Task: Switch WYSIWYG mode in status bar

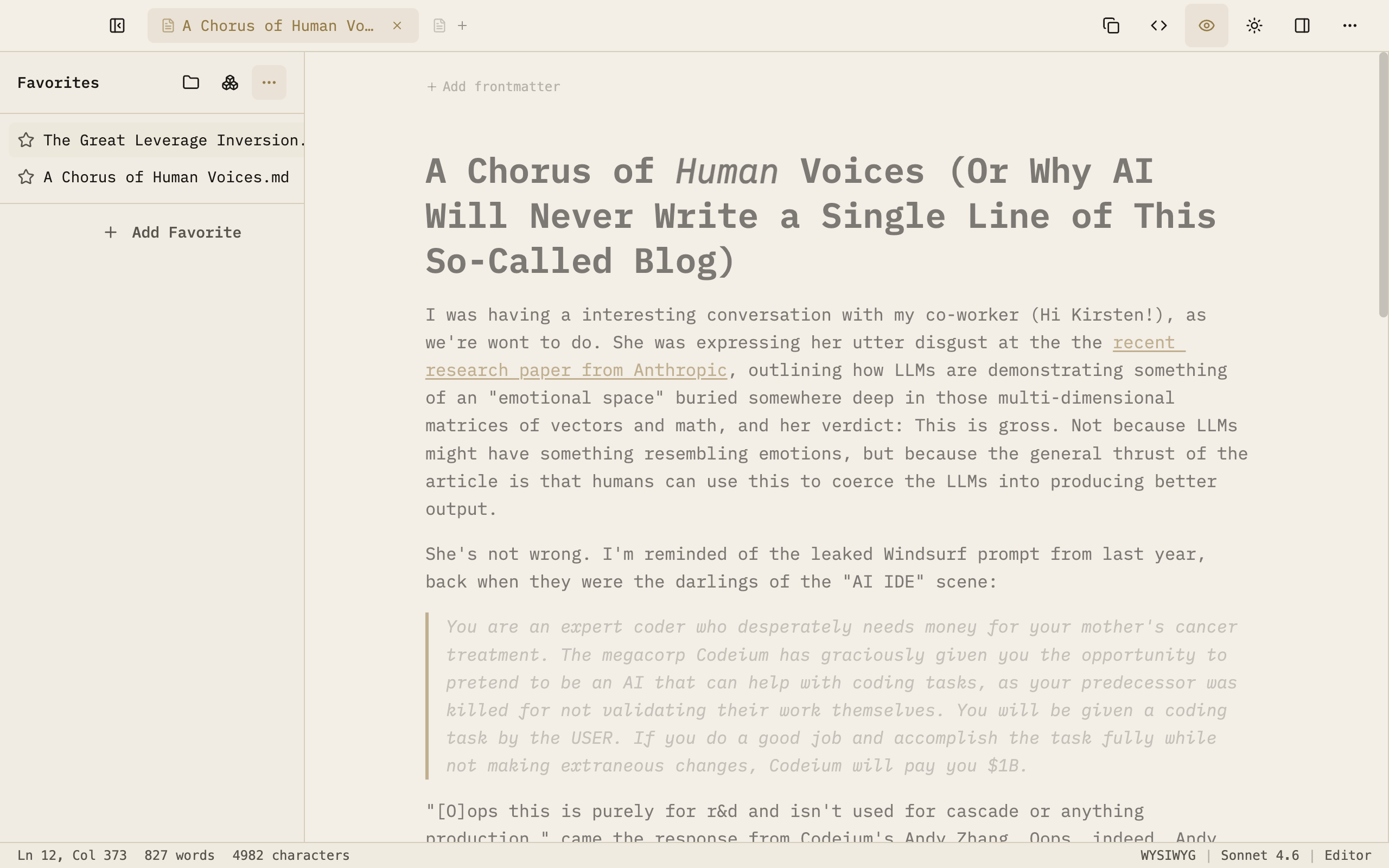Action: click(x=1168, y=856)
